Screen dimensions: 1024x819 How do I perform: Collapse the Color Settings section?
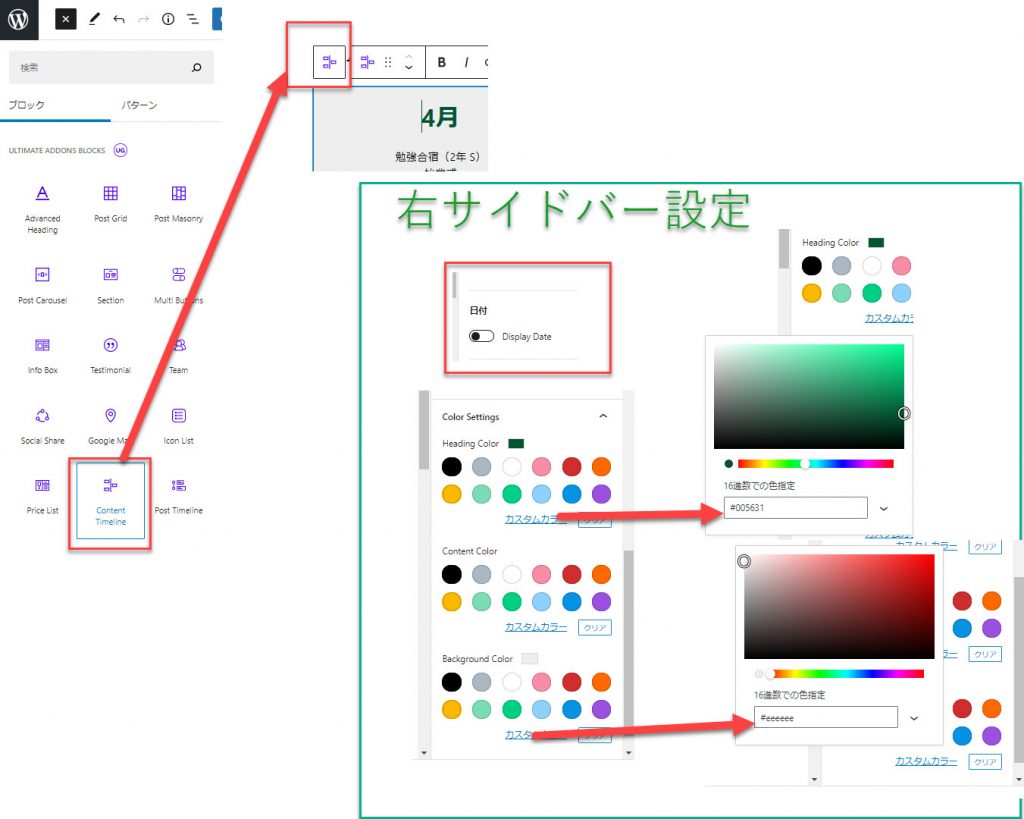point(603,416)
